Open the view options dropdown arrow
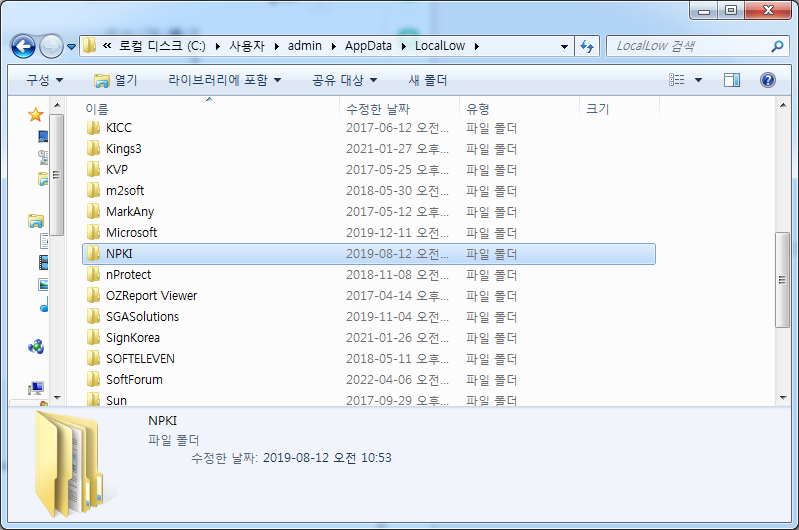The width and height of the screenshot is (799, 530). coord(699,80)
